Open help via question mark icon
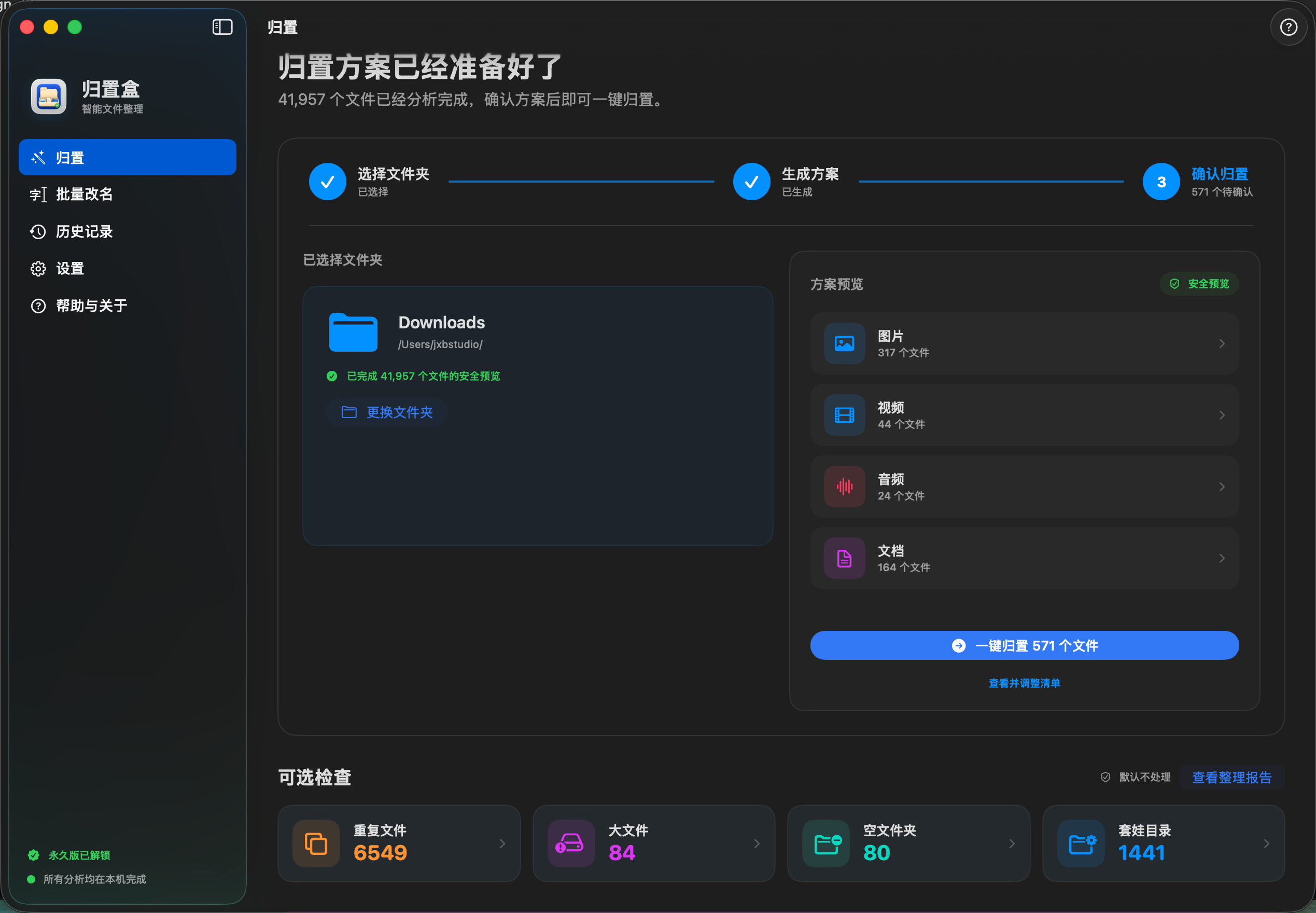Screen dimensions: 1316x913 pyautogui.click(x=1288, y=27)
